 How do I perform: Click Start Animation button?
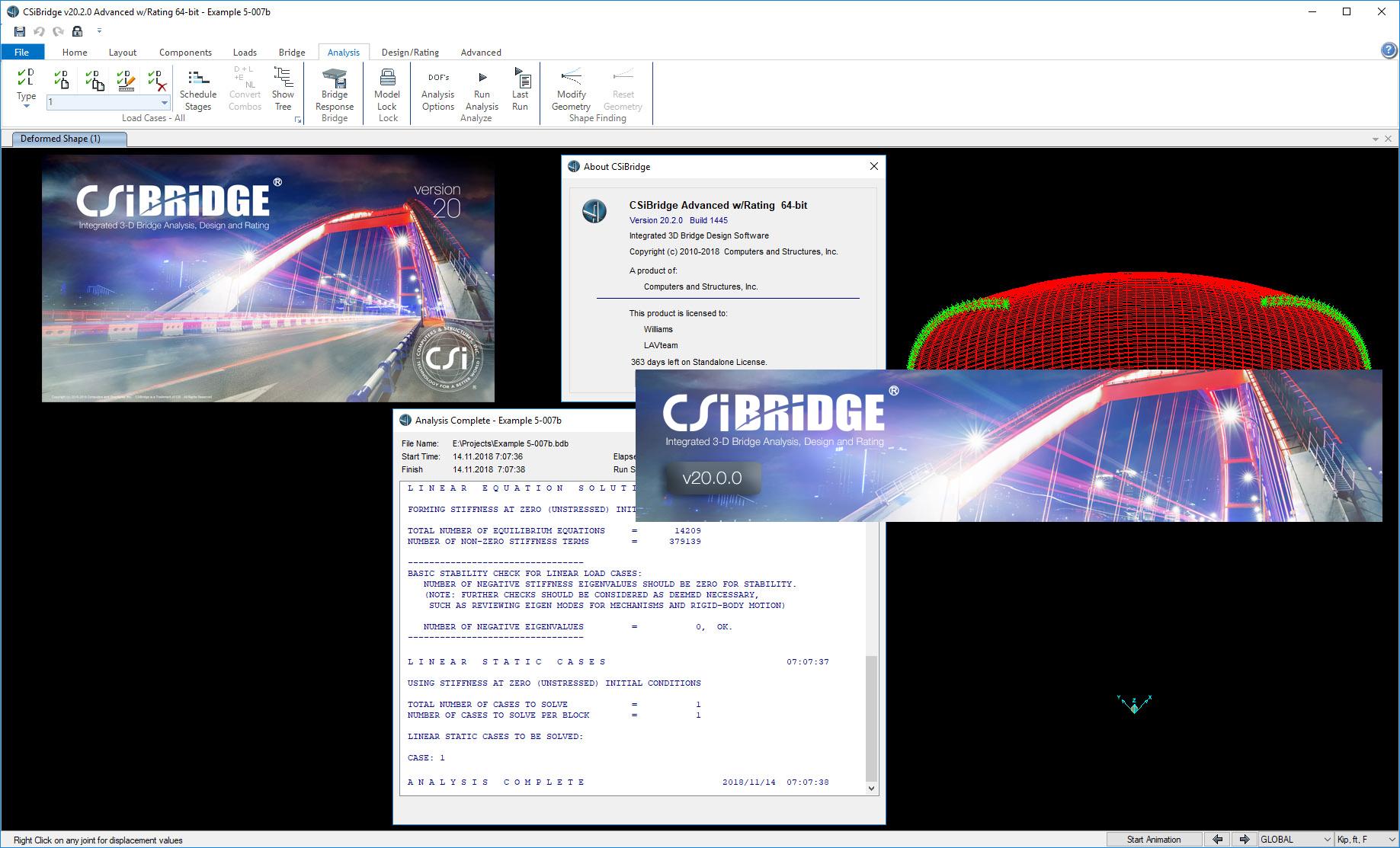click(x=1154, y=840)
